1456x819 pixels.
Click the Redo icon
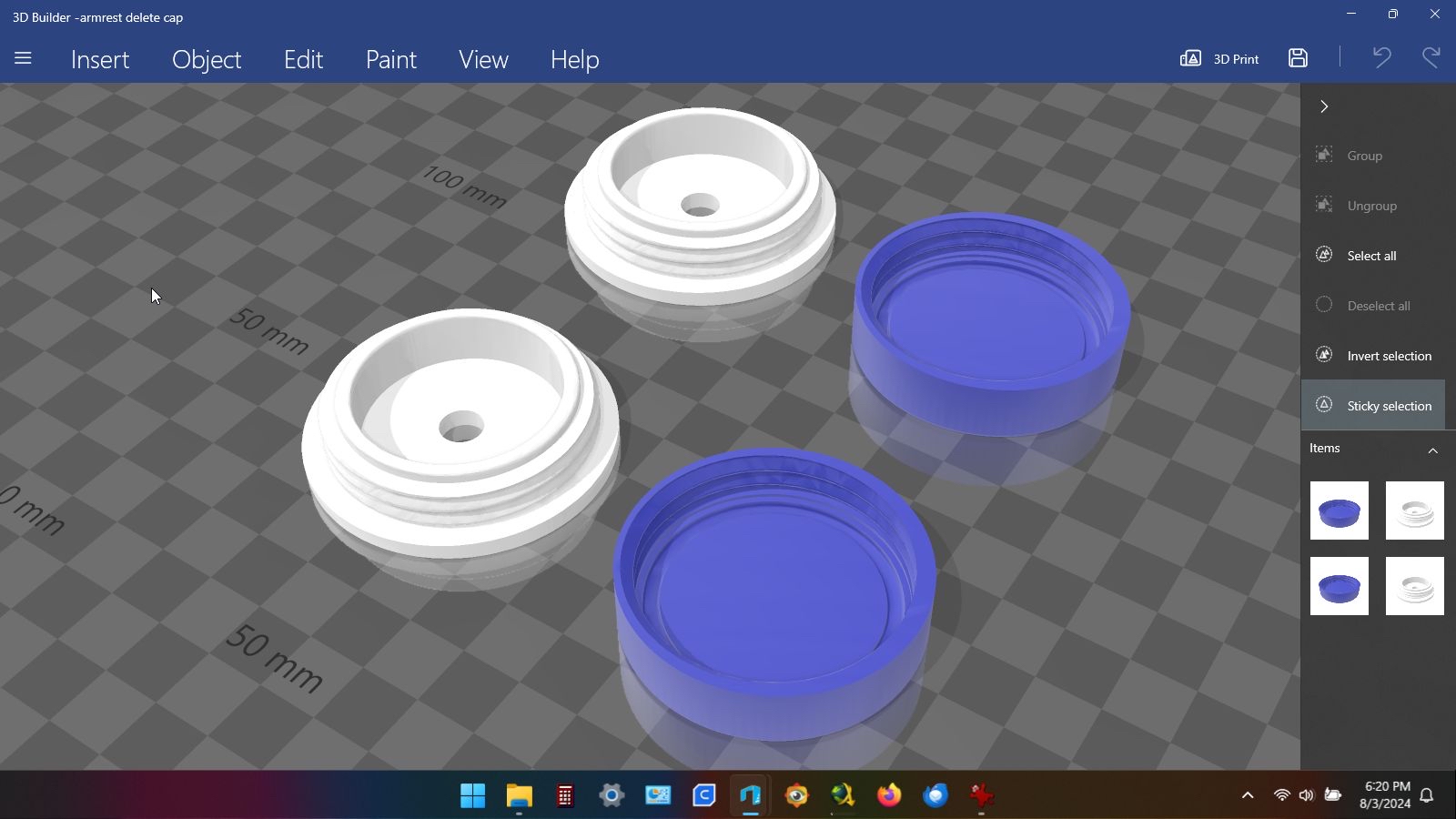1431,57
